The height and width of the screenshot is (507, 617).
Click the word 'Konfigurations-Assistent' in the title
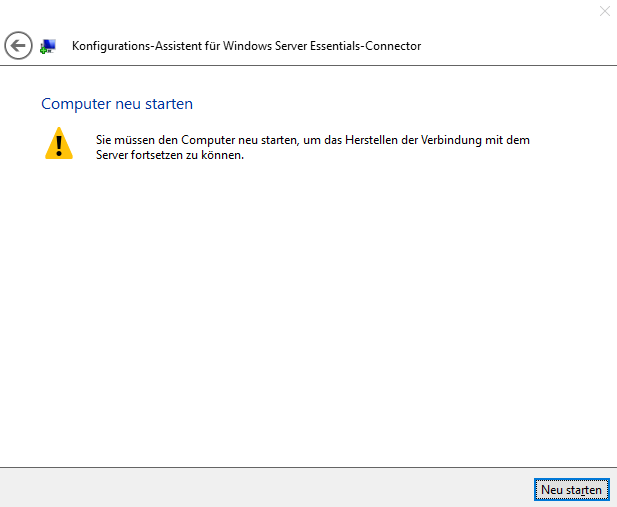pyautogui.click(x=135, y=46)
